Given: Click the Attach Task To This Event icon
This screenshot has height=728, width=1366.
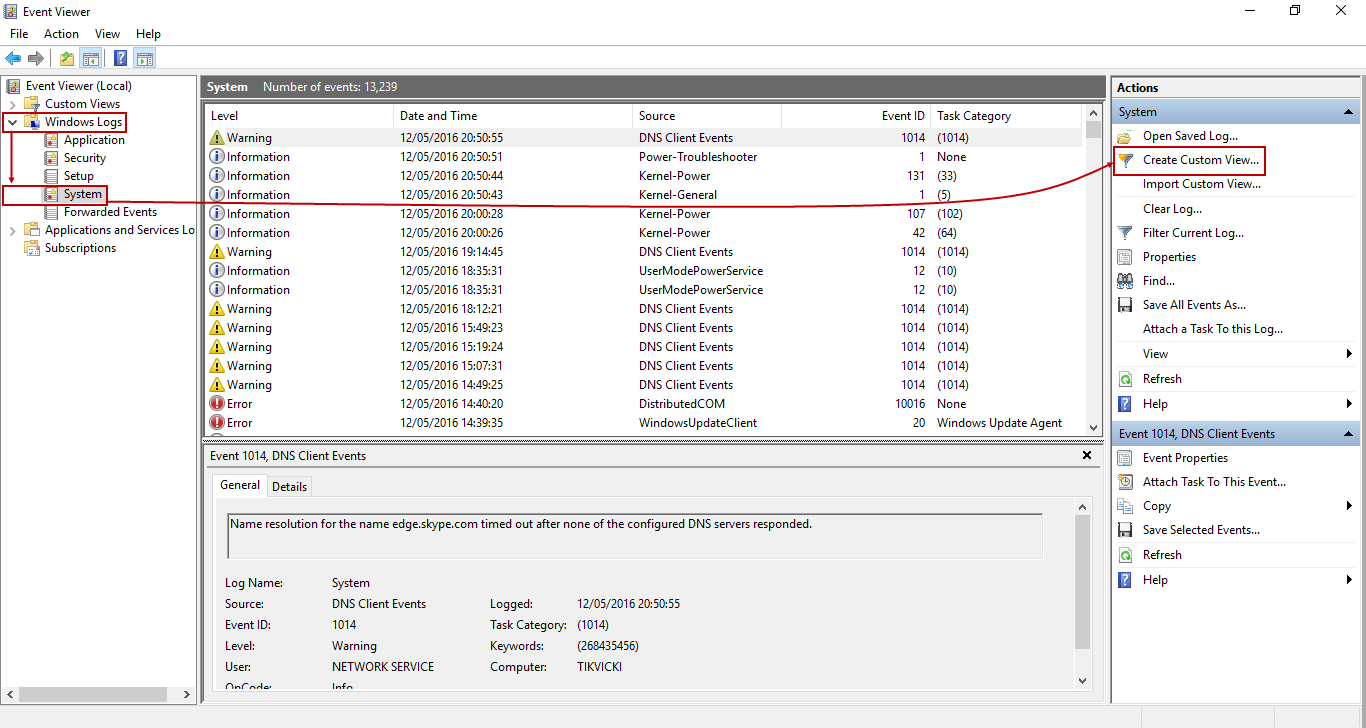Looking at the screenshot, I should click(x=1125, y=482).
